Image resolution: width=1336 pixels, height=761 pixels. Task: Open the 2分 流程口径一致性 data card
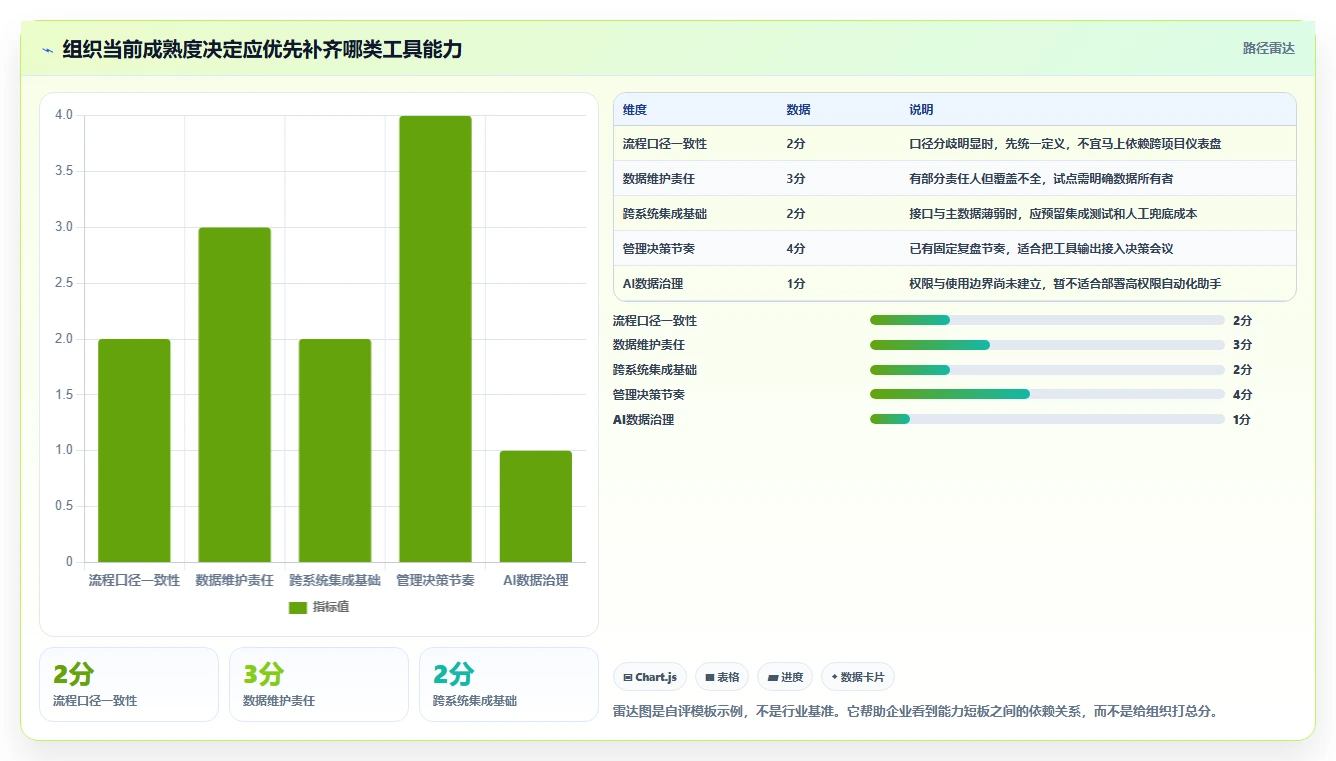coord(129,684)
